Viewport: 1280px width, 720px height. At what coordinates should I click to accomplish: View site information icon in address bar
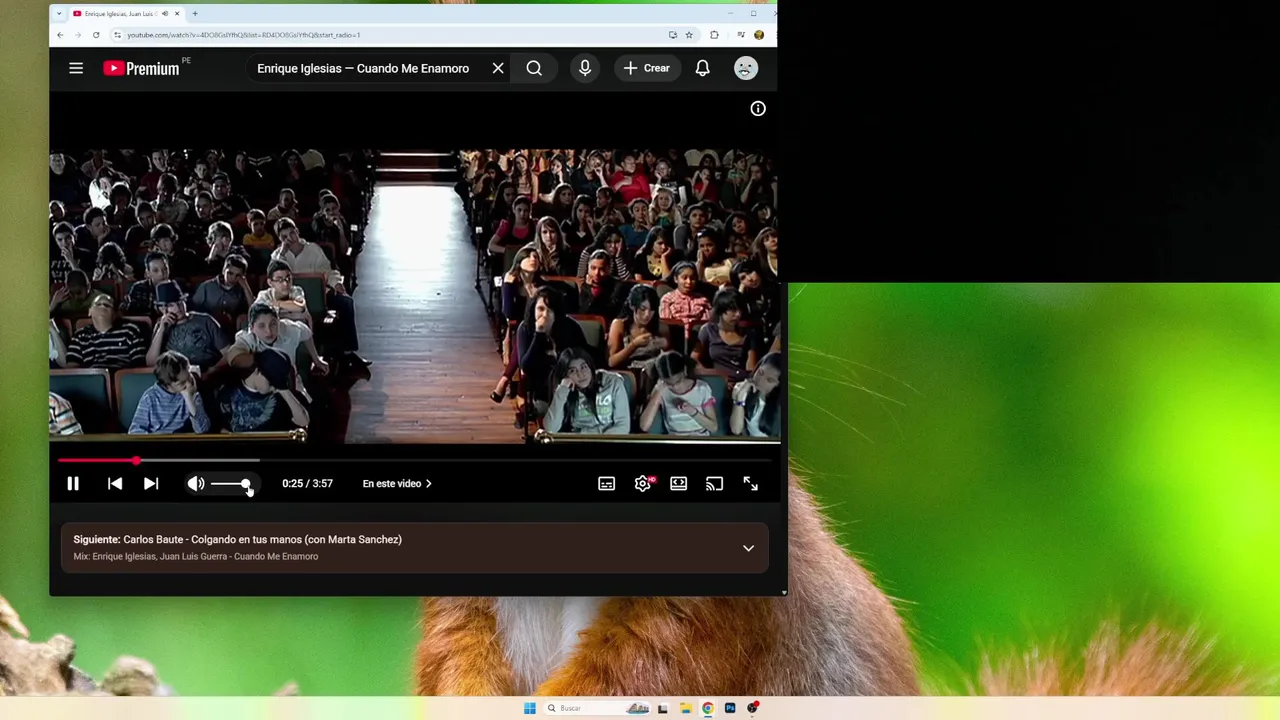click(118, 35)
